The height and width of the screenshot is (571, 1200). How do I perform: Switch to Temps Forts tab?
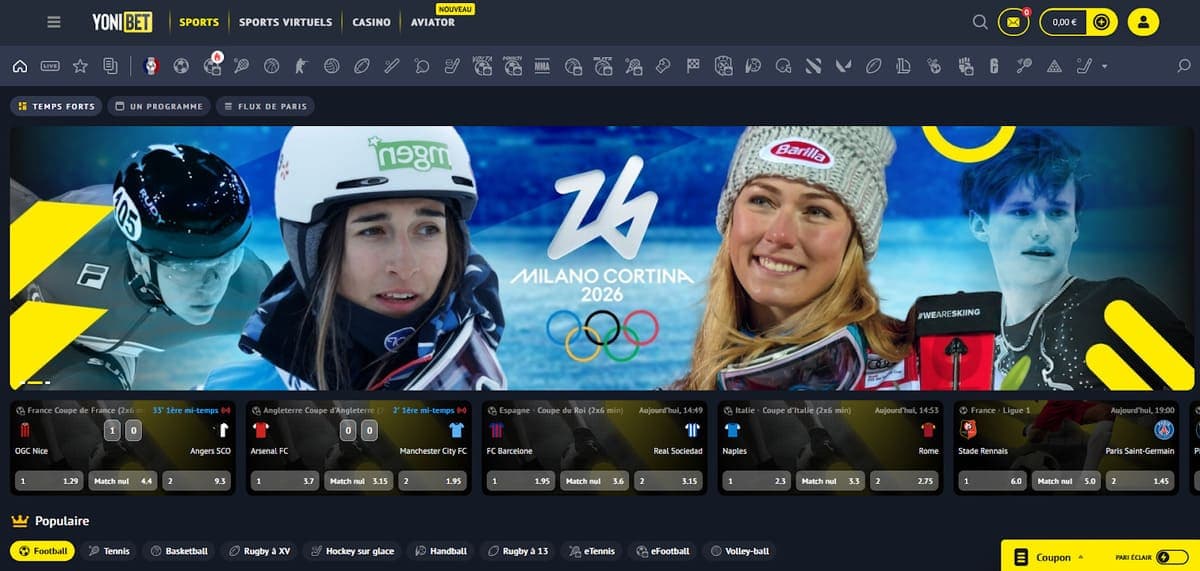56,106
